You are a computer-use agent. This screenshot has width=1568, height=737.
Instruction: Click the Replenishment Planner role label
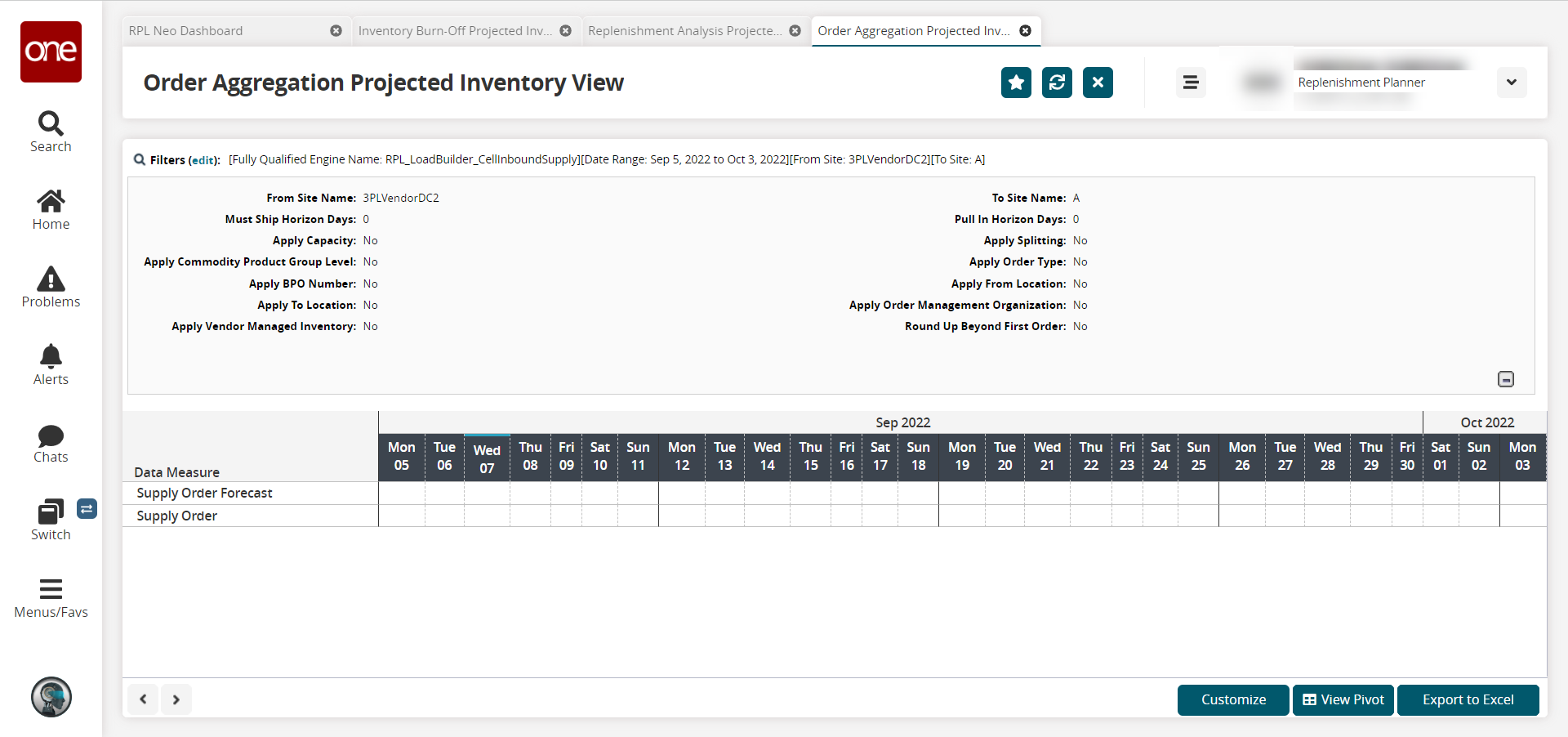1361,83
